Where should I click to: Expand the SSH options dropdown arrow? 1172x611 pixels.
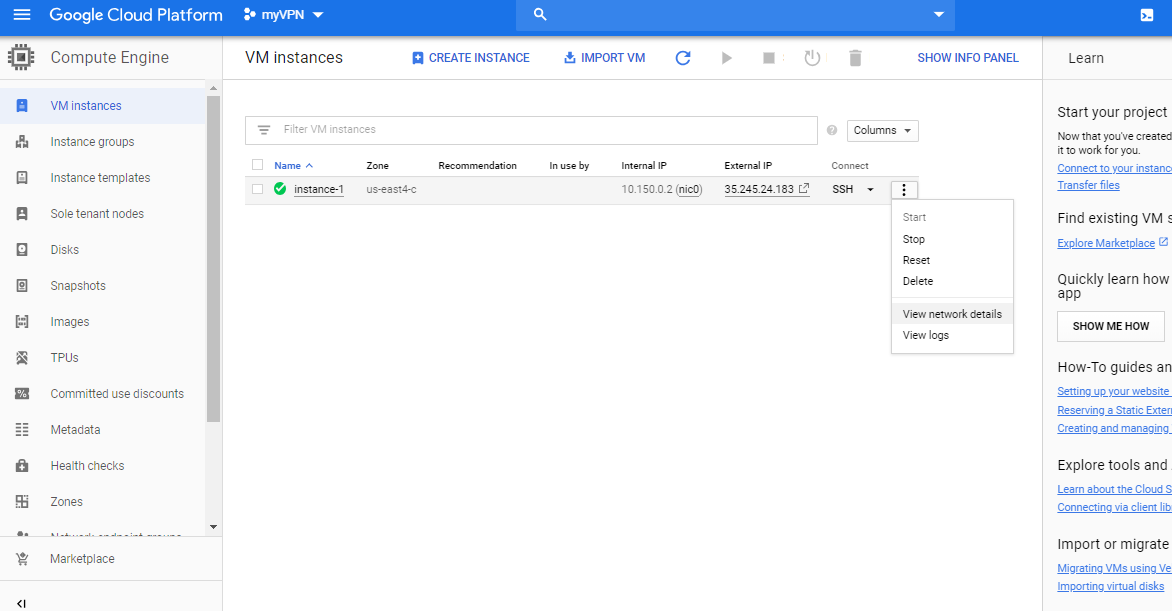(x=870, y=190)
